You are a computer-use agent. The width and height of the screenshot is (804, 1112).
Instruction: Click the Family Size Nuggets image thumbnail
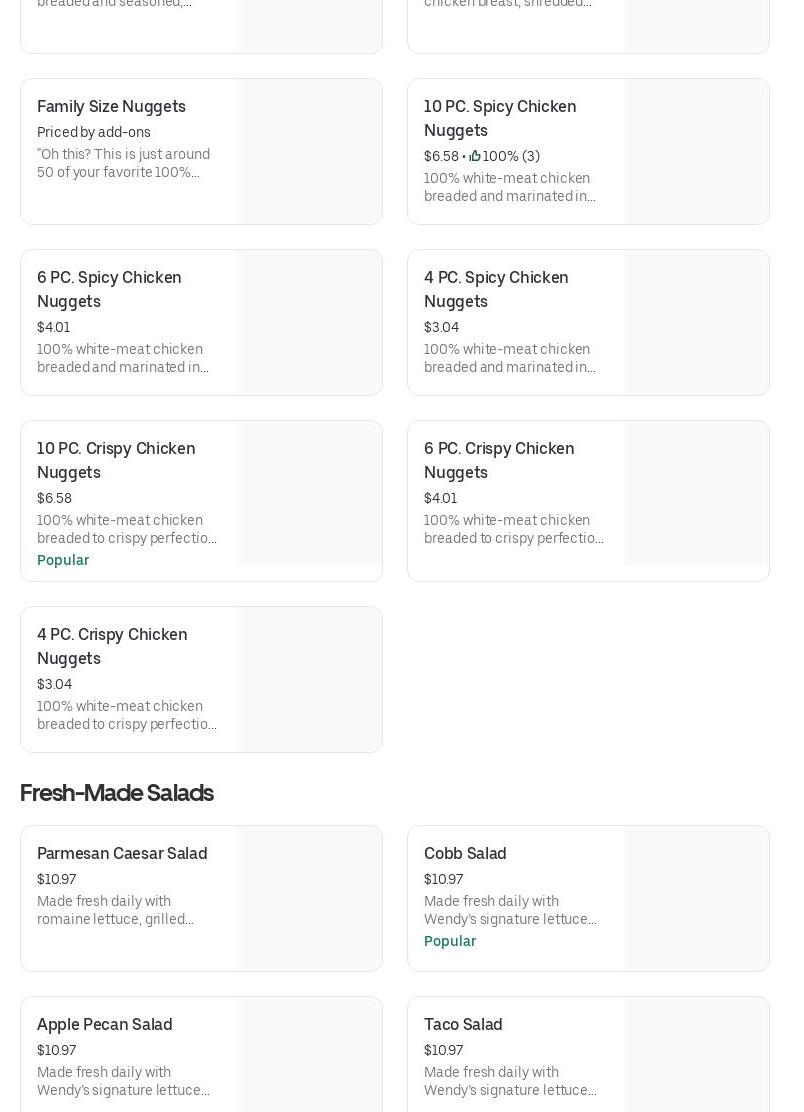(309, 152)
